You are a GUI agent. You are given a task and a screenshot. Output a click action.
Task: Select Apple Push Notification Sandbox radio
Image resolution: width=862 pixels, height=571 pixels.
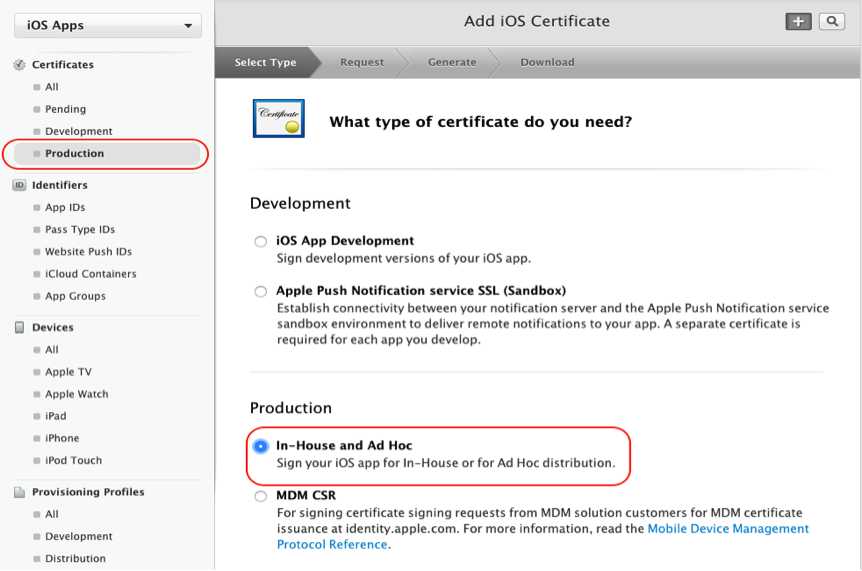point(261,291)
